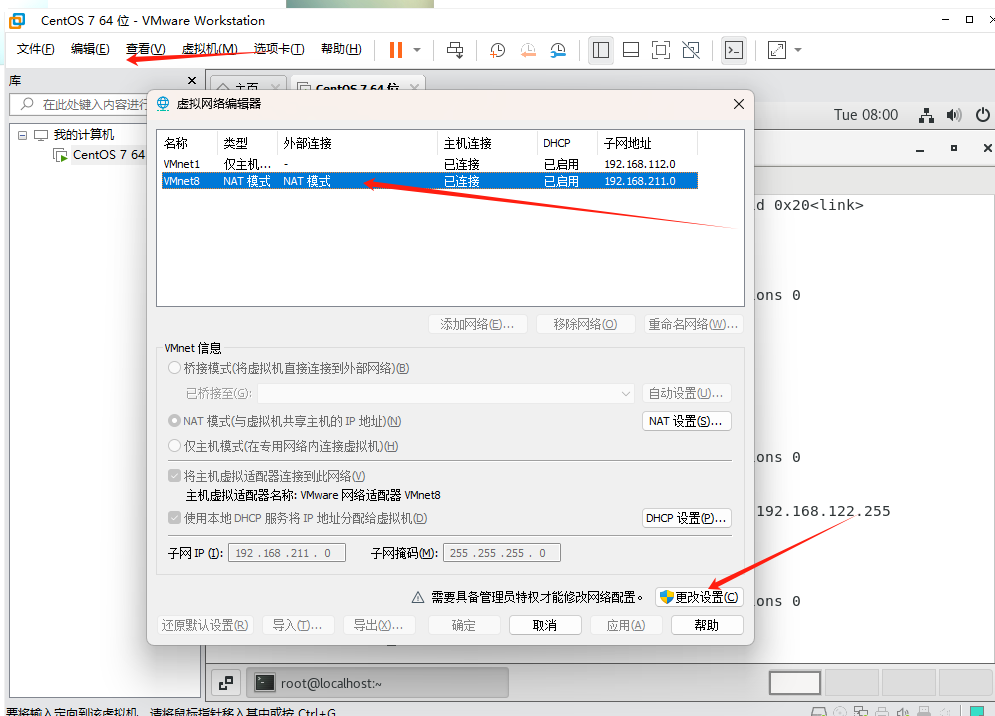Select the VMnet1 row in the network list

tap(430, 164)
